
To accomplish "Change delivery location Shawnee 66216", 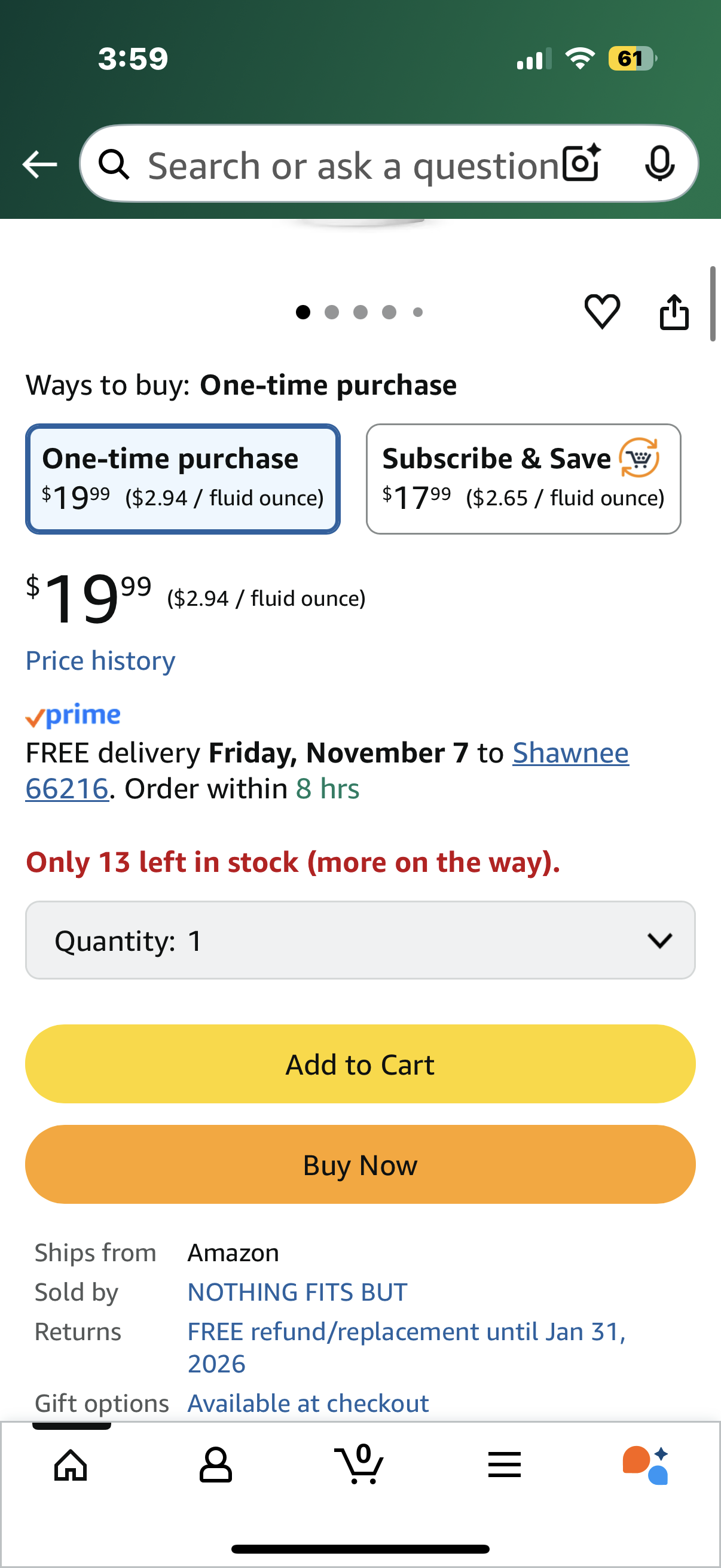I will tap(570, 754).
